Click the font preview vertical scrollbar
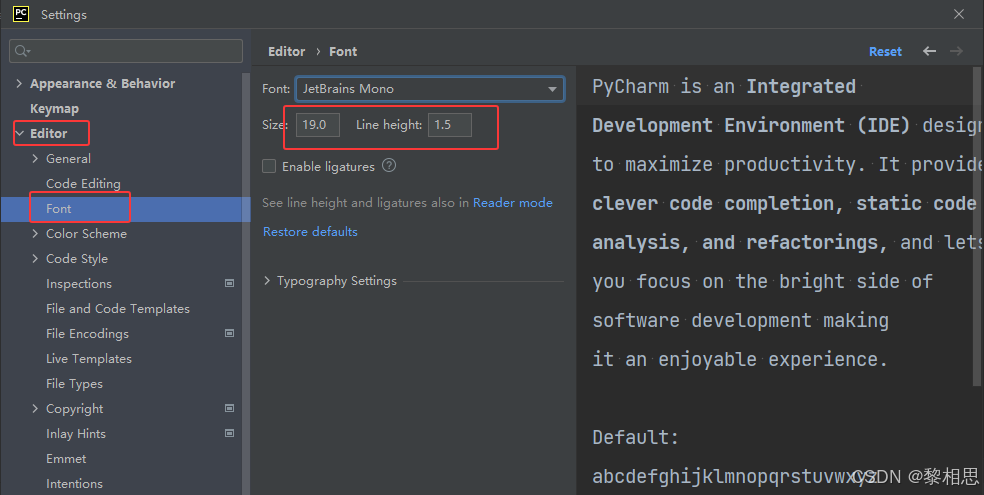Image resolution: width=984 pixels, height=495 pixels. tap(978, 226)
